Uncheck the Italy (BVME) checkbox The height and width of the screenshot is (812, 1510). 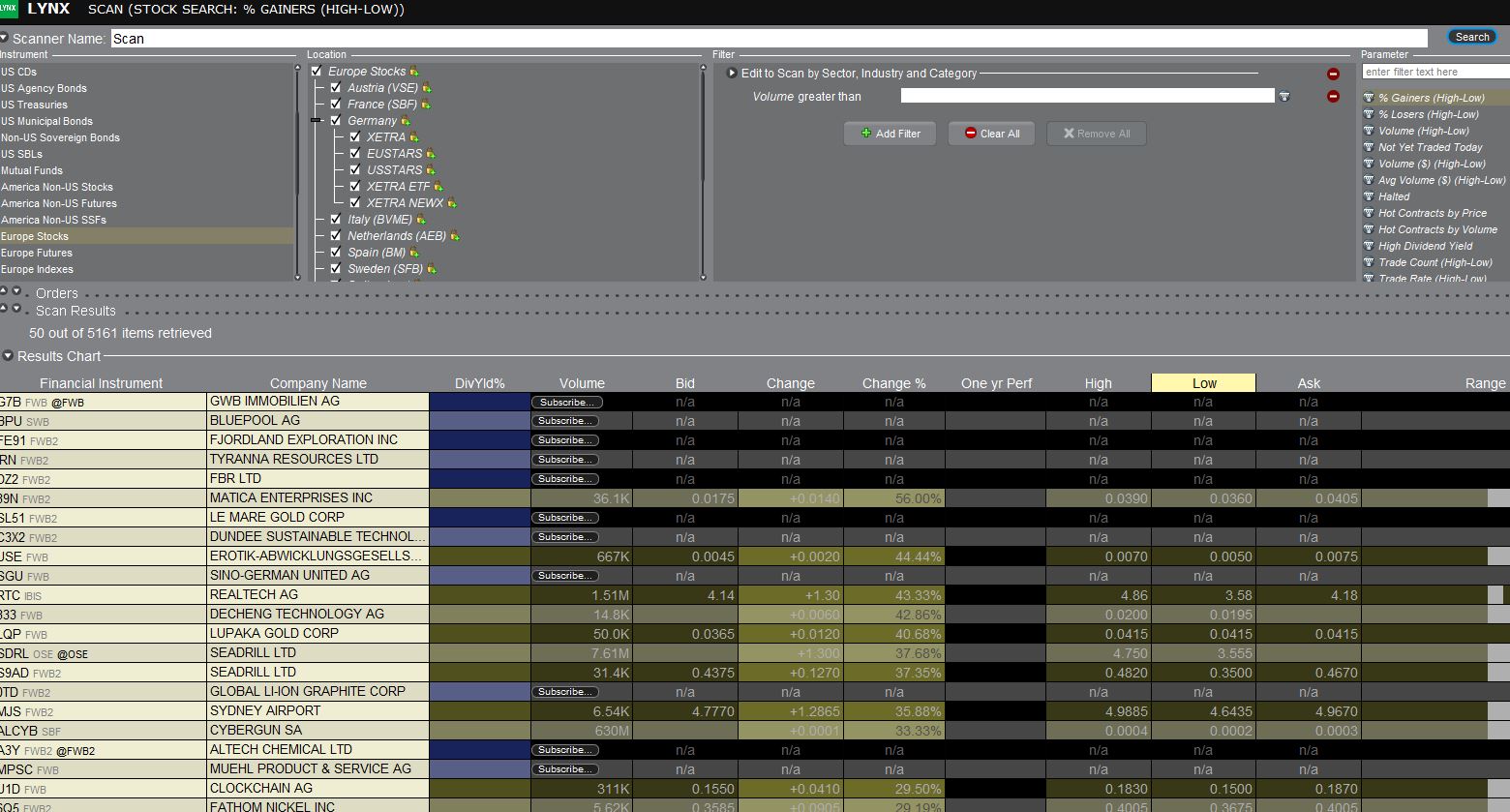pos(336,219)
